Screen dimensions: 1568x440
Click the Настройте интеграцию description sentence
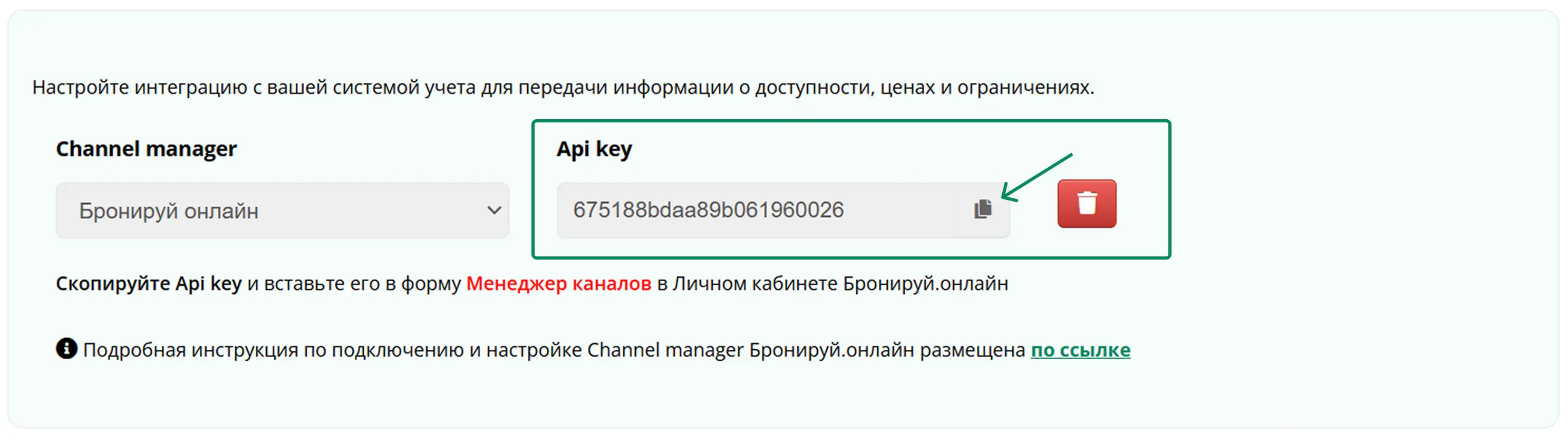pyautogui.click(x=563, y=87)
